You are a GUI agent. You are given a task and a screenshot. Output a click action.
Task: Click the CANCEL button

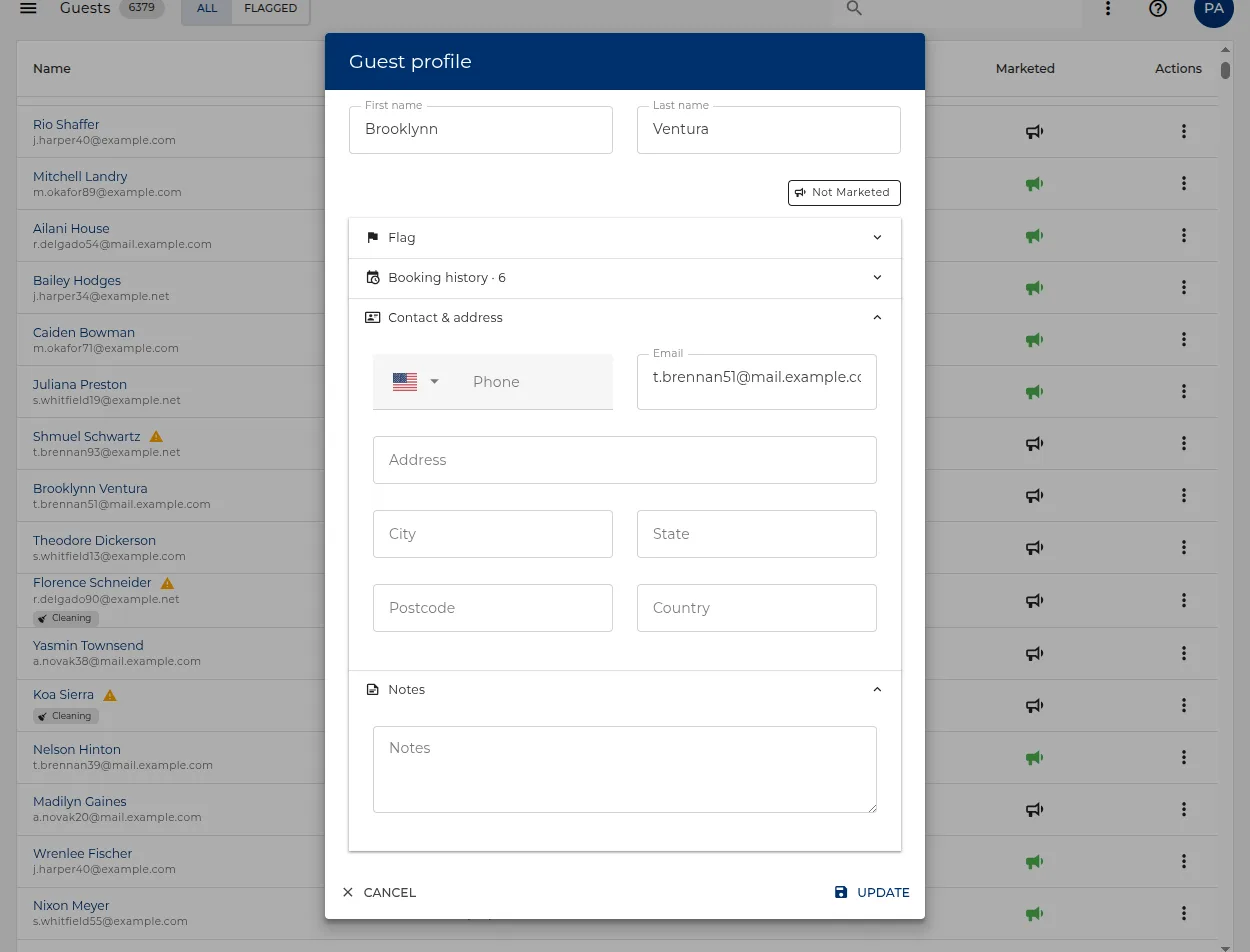[x=379, y=892]
